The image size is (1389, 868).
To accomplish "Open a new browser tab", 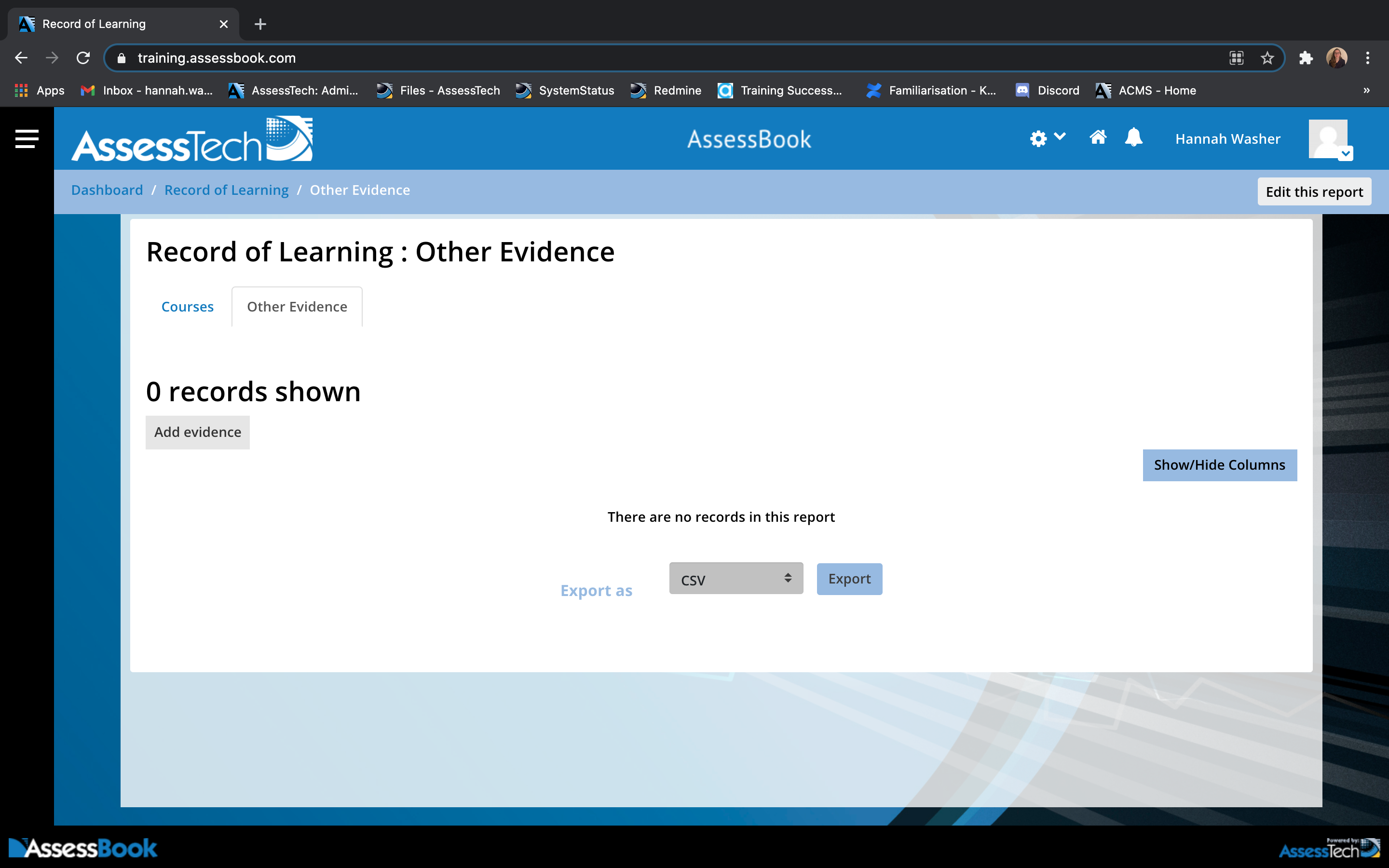I will coord(260,24).
